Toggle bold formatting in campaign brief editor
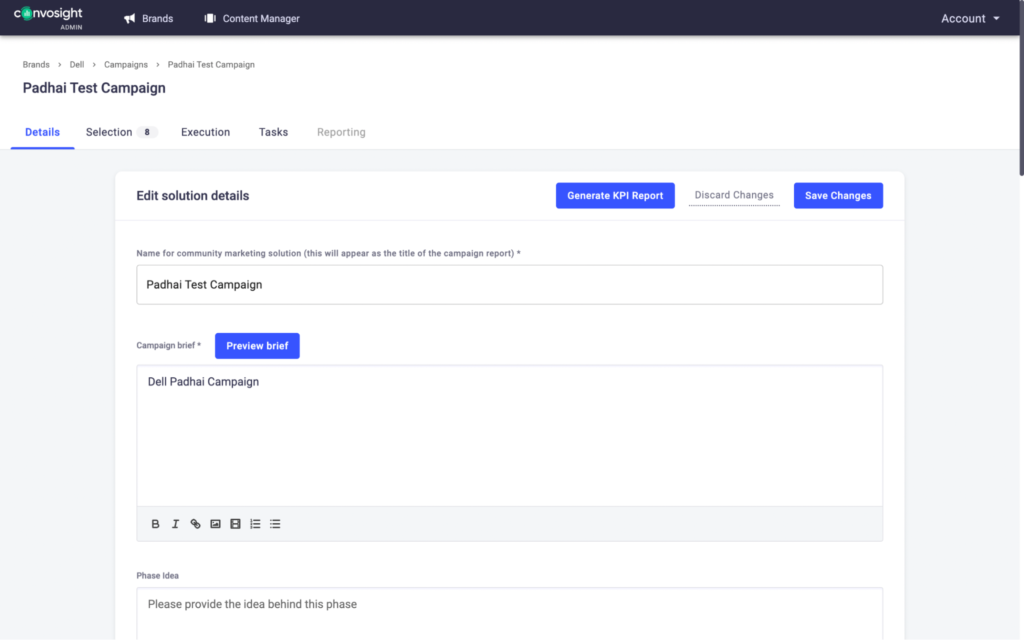This screenshot has height=640, width=1024. [155, 524]
